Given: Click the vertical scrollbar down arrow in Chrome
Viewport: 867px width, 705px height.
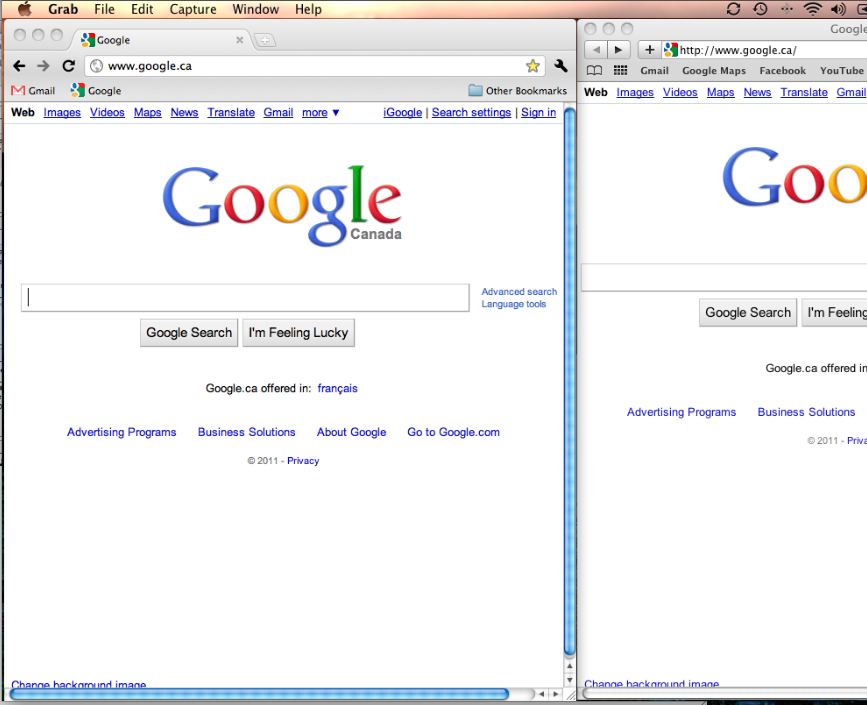Looking at the screenshot, I should pos(570,680).
